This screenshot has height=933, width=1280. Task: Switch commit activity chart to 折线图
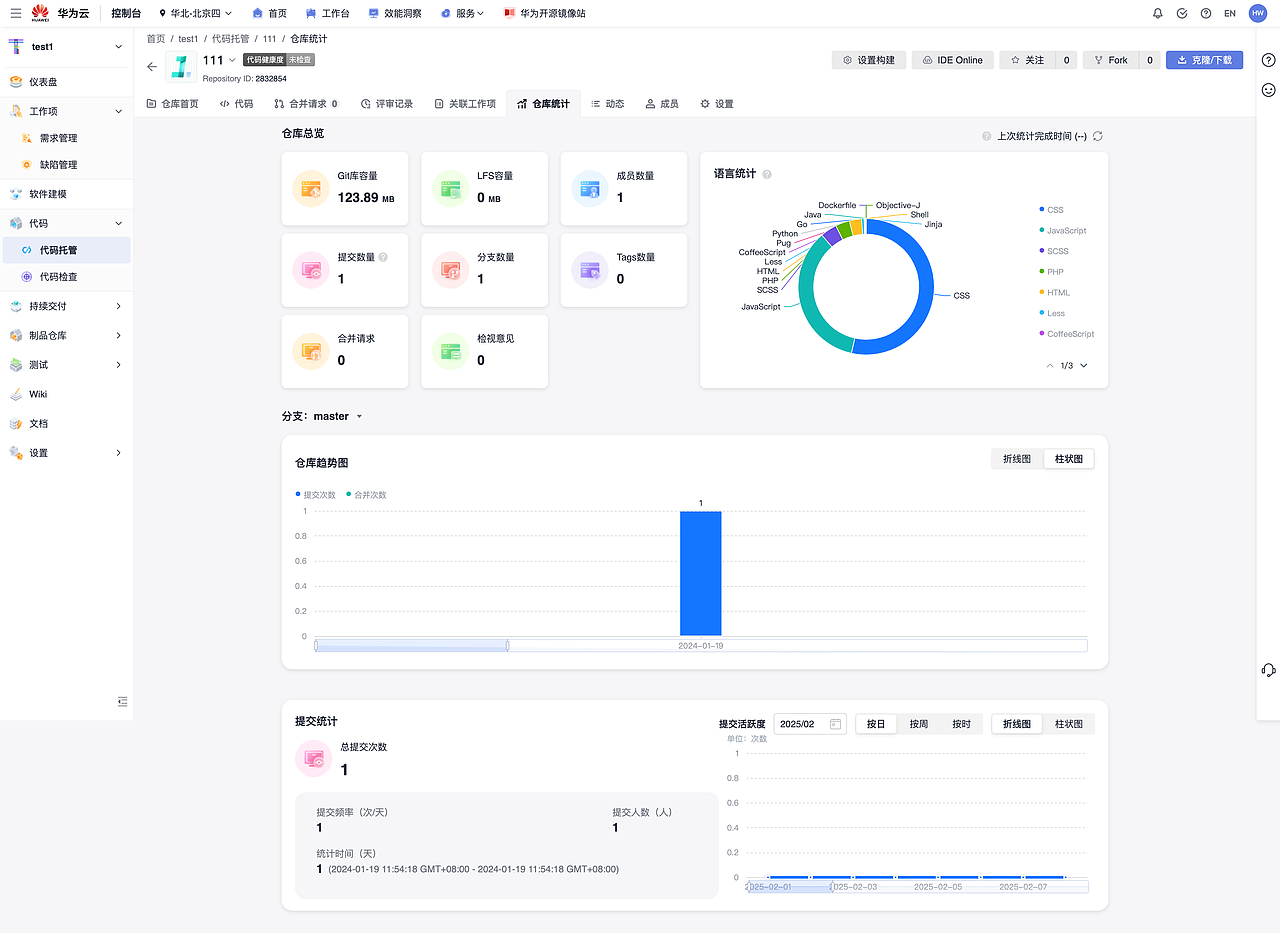pos(1017,724)
